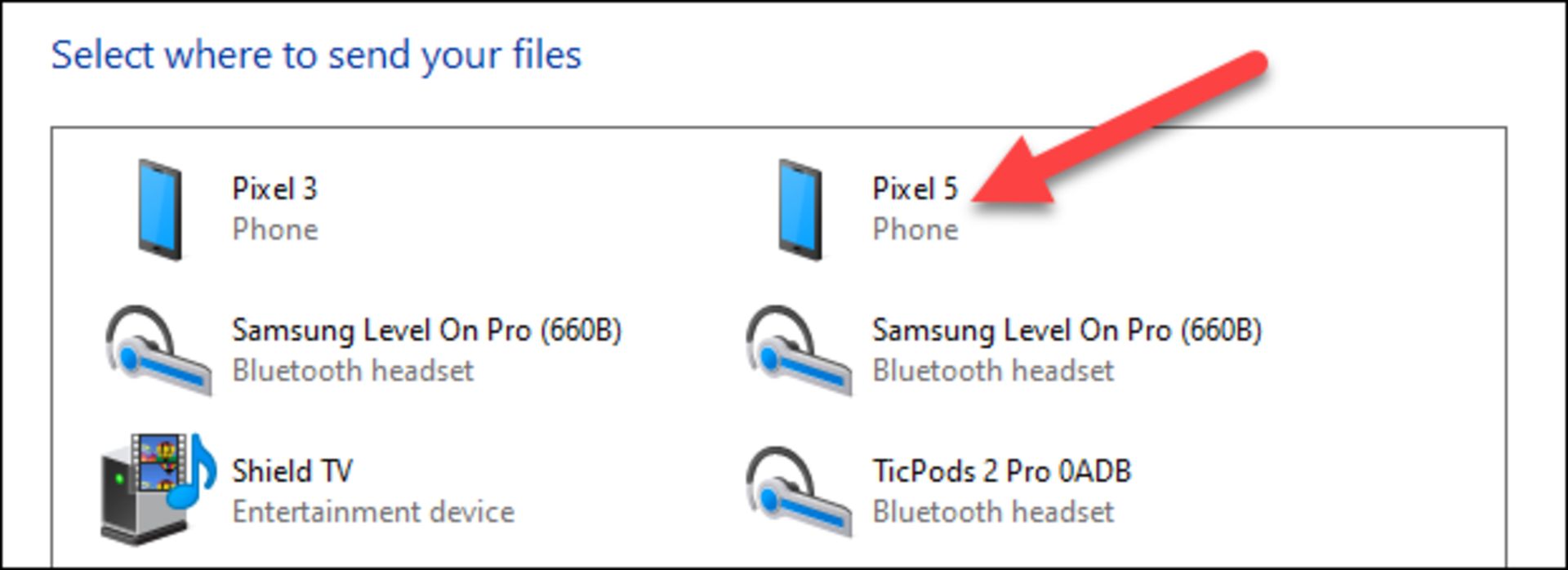Click the TicPods 2 Pro headset icon

coord(797,491)
